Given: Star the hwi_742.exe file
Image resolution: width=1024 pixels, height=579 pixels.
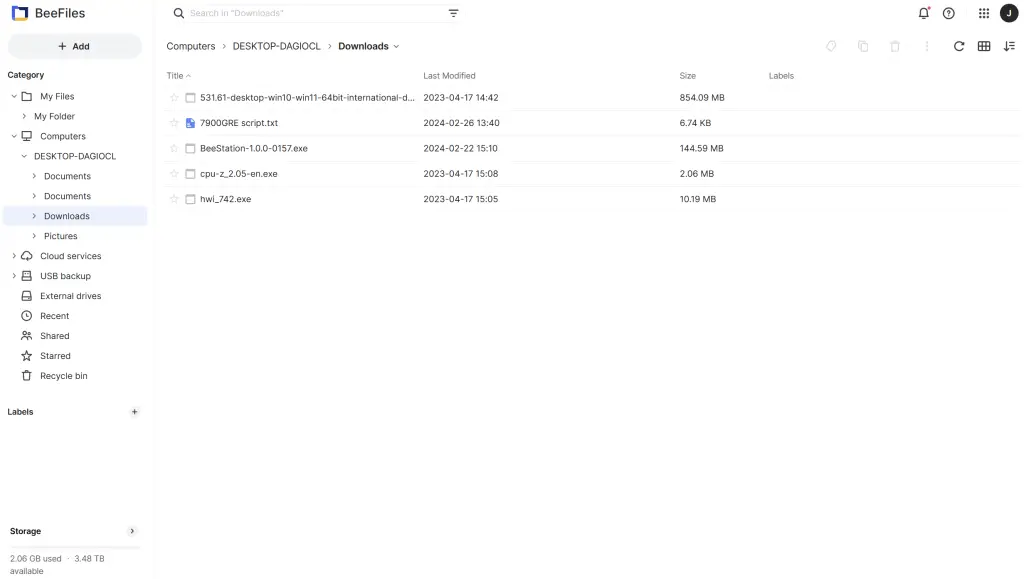Looking at the screenshot, I should 174,199.
